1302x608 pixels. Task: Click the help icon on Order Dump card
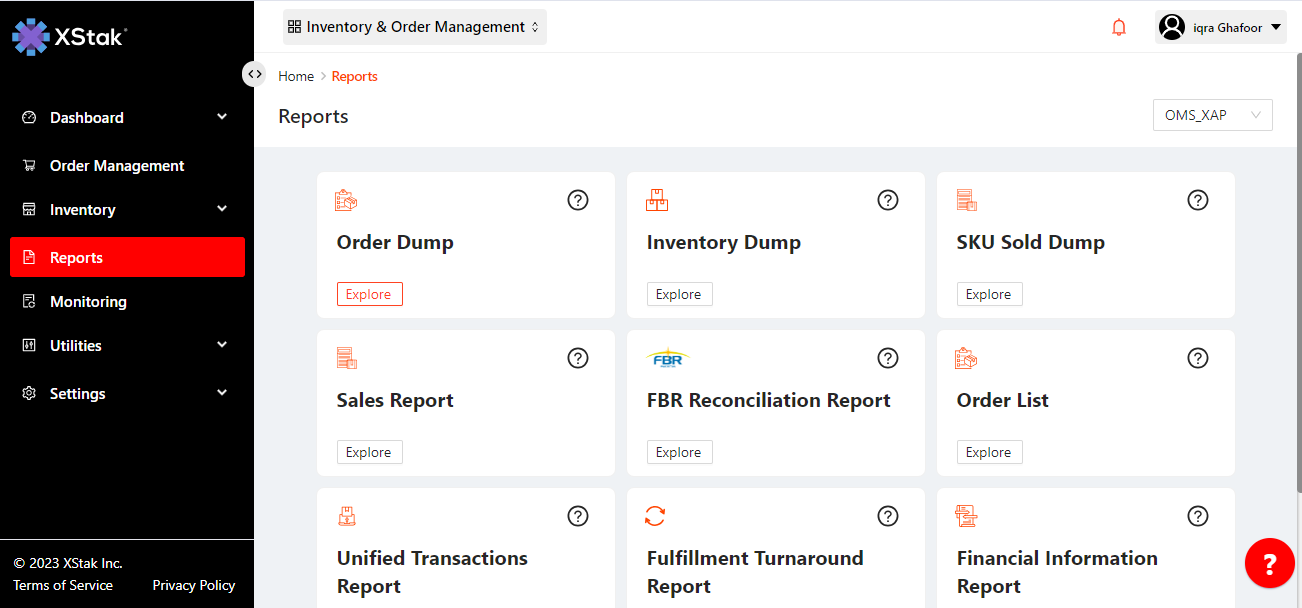coord(578,200)
